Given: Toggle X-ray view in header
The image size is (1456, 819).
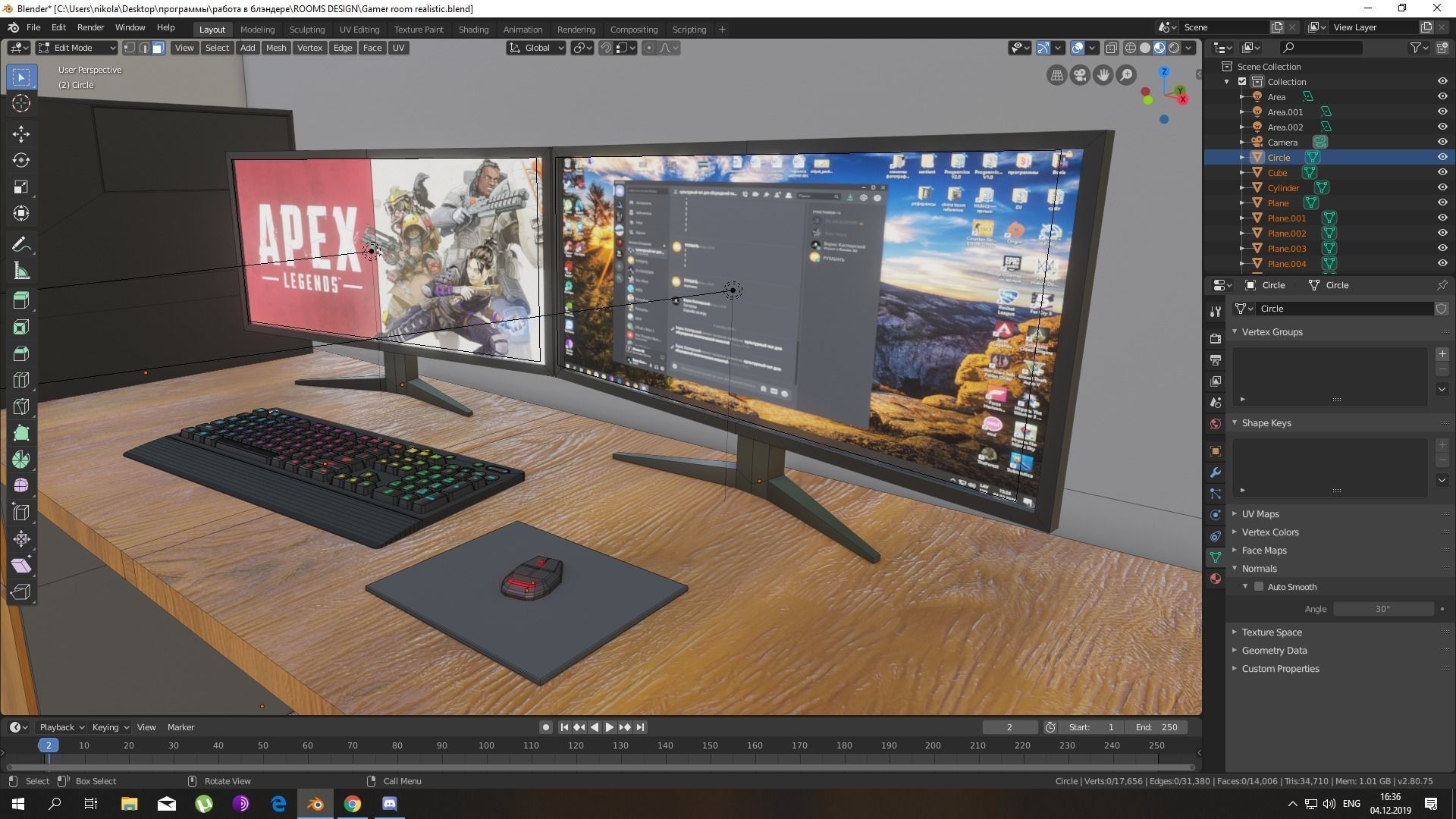Looking at the screenshot, I should click(x=1111, y=48).
